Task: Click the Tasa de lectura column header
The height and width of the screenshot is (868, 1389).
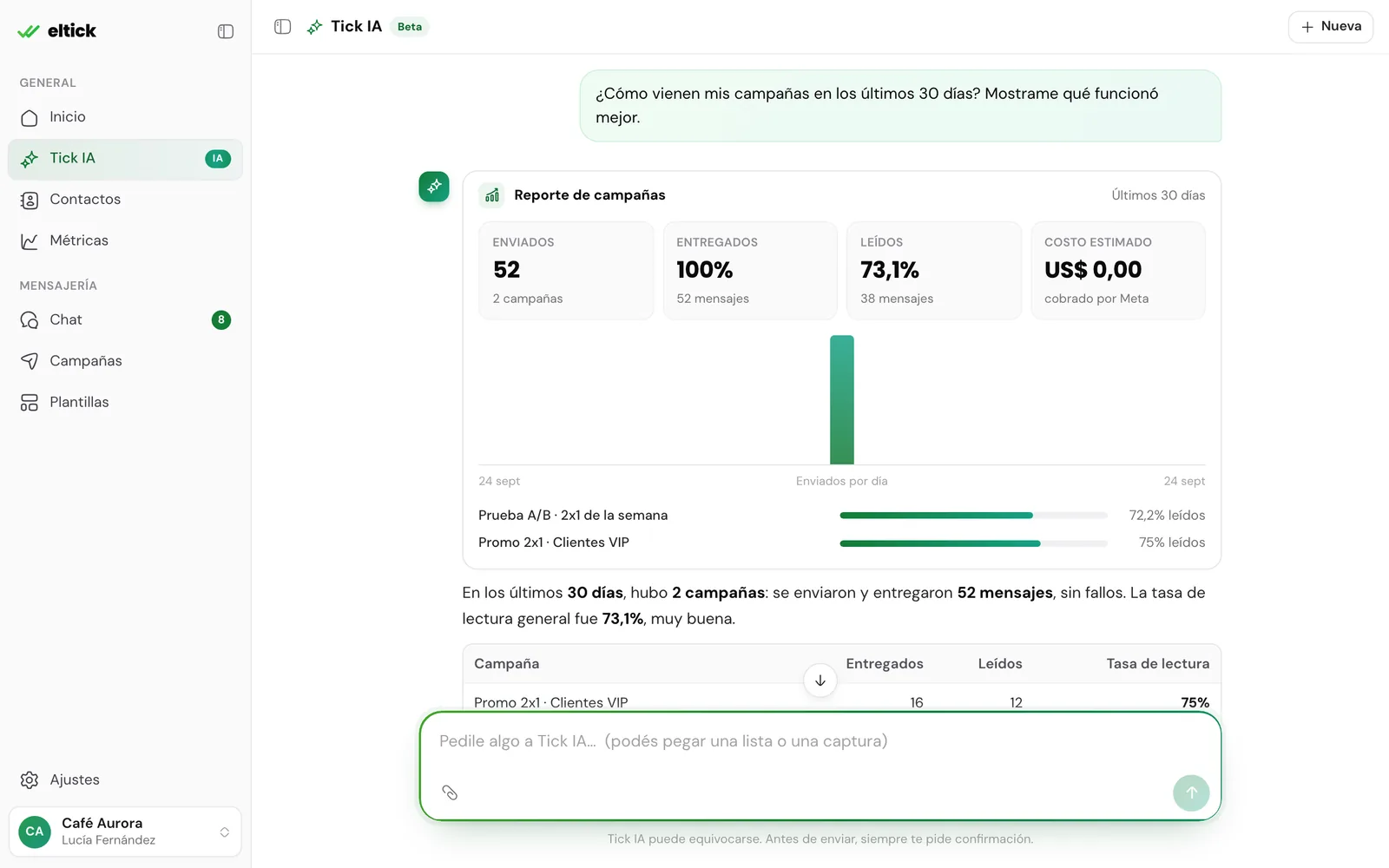Action: coord(1158,664)
